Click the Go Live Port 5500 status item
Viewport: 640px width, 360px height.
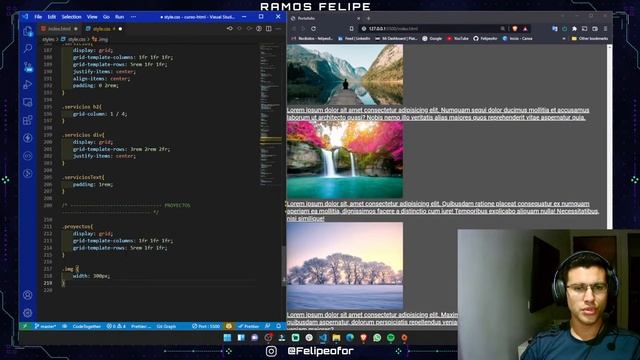206,326
